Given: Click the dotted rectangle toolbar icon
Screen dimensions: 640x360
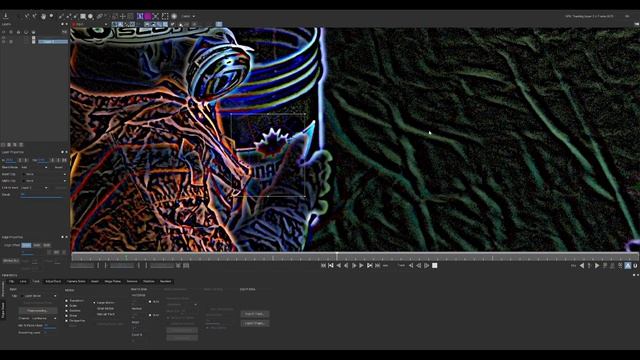Looking at the screenshot, I should point(165,16).
